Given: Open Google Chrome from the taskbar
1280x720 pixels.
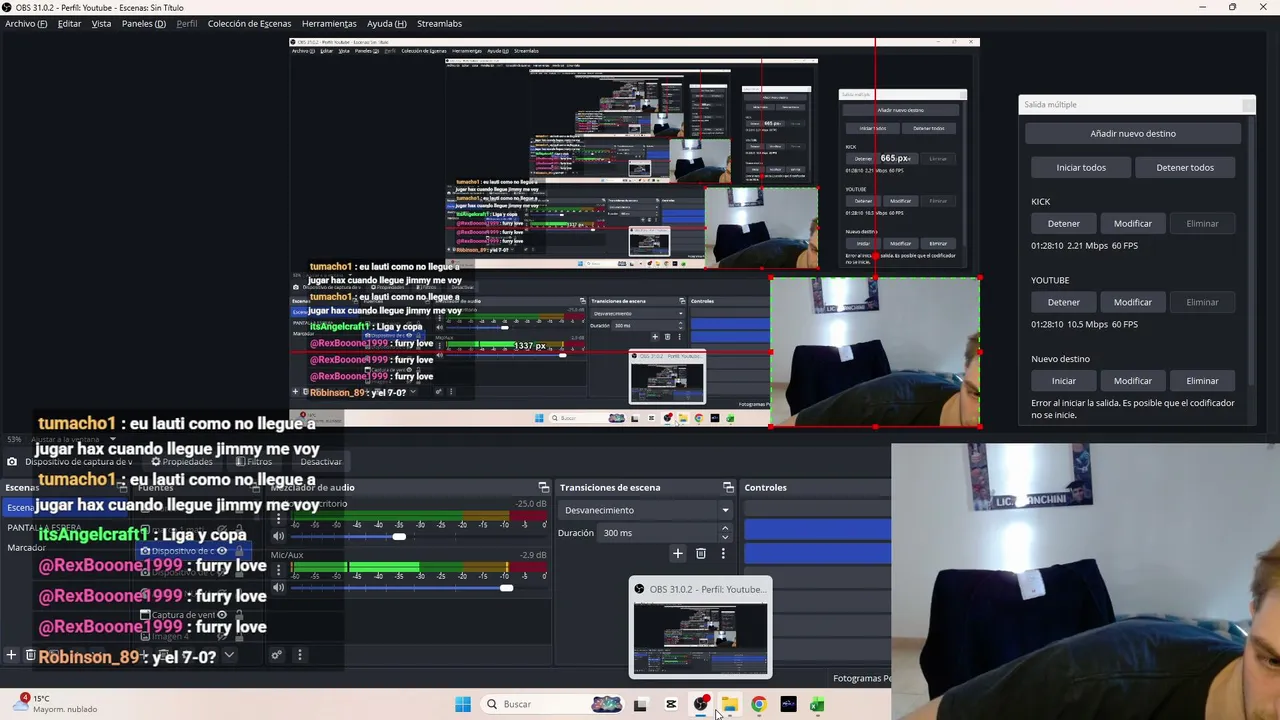Looking at the screenshot, I should pyautogui.click(x=759, y=704).
